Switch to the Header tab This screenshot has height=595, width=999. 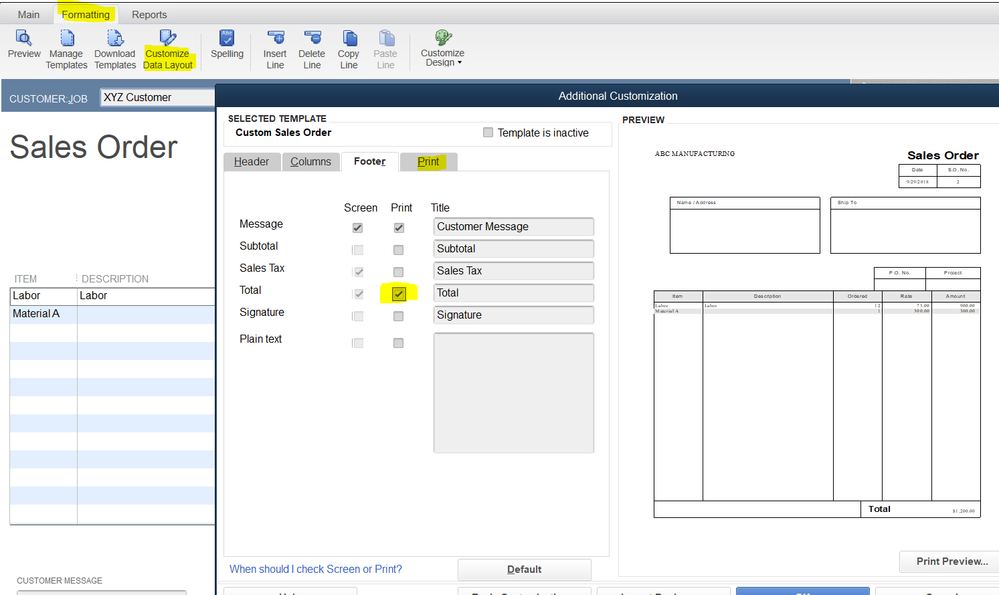click(252, 162)
